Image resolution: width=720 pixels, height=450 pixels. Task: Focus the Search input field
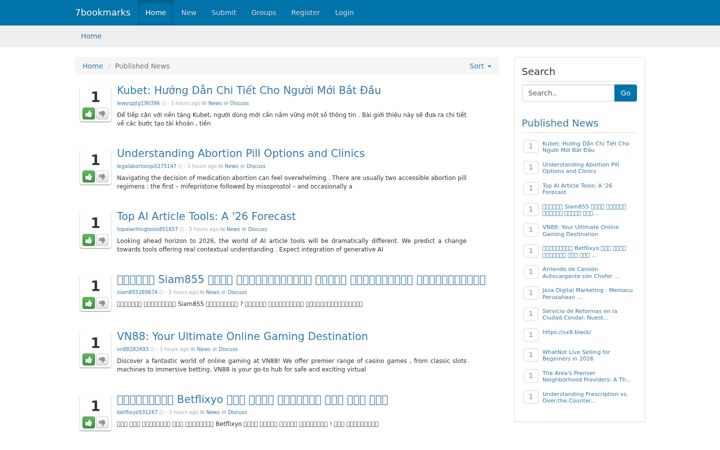[568, 93]
